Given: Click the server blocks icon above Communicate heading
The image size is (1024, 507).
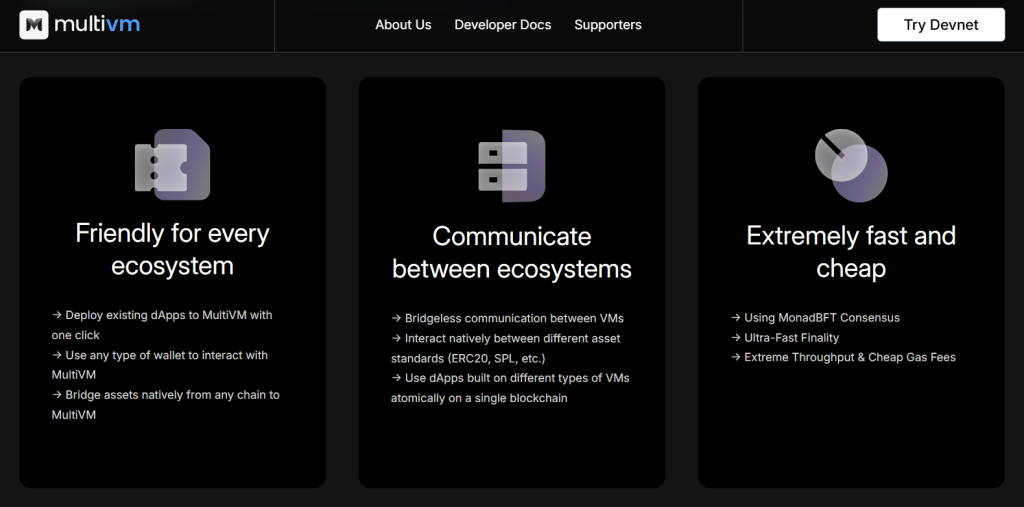Looking at the screenshot, I should point(511,165).
